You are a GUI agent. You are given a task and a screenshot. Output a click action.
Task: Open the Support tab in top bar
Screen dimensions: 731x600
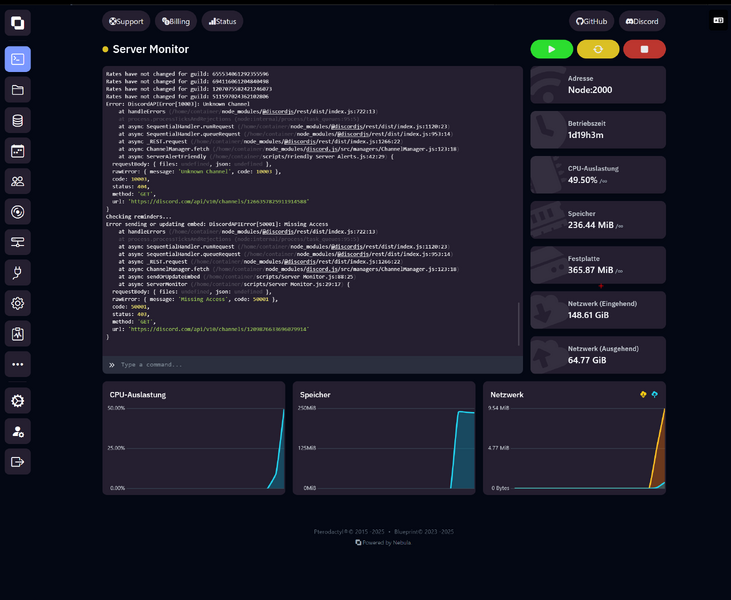pyautogui.click(x=126, y=21)
